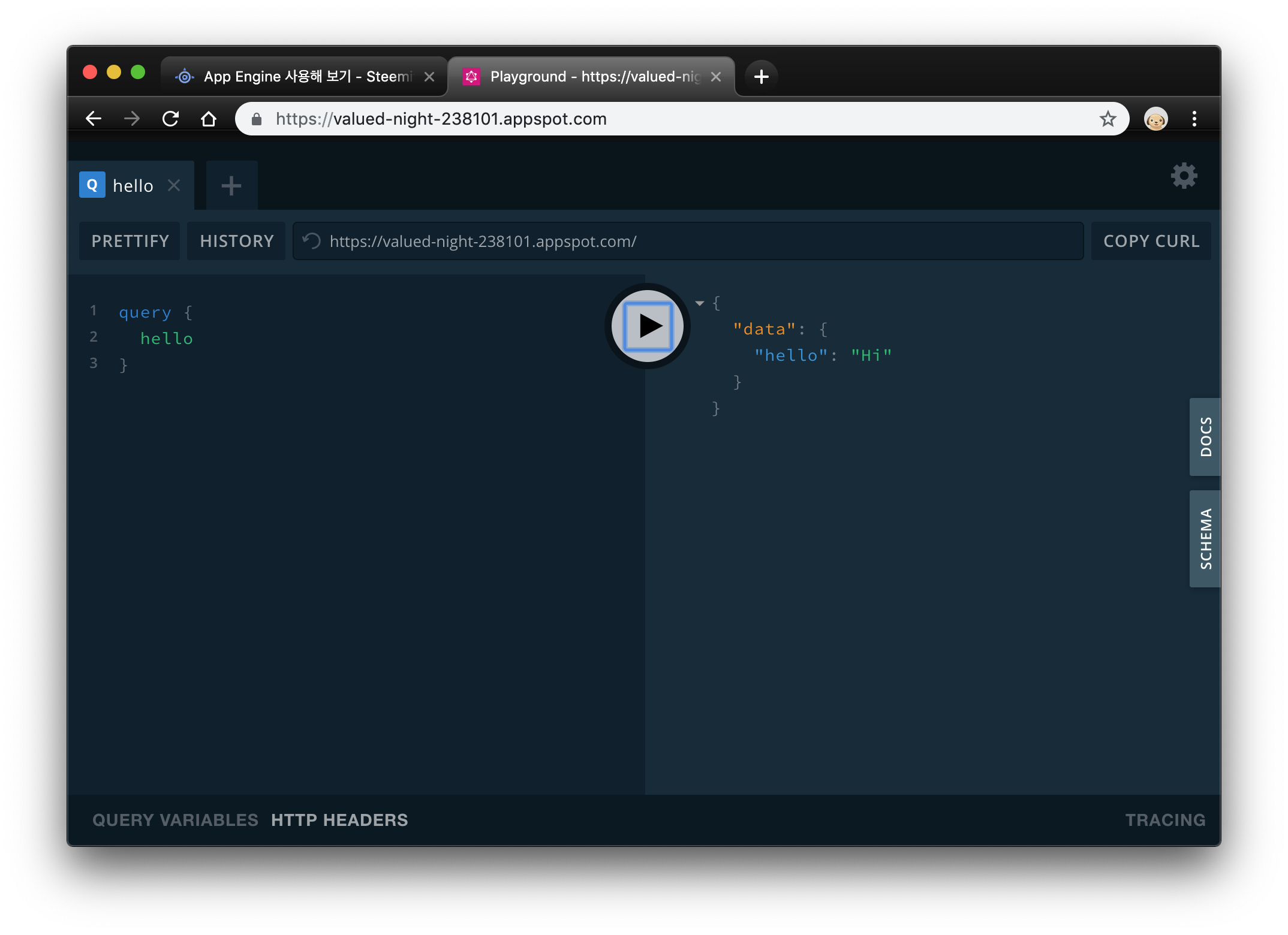Open the query HISTORY
1288x935 pixels.
point(237,241)
